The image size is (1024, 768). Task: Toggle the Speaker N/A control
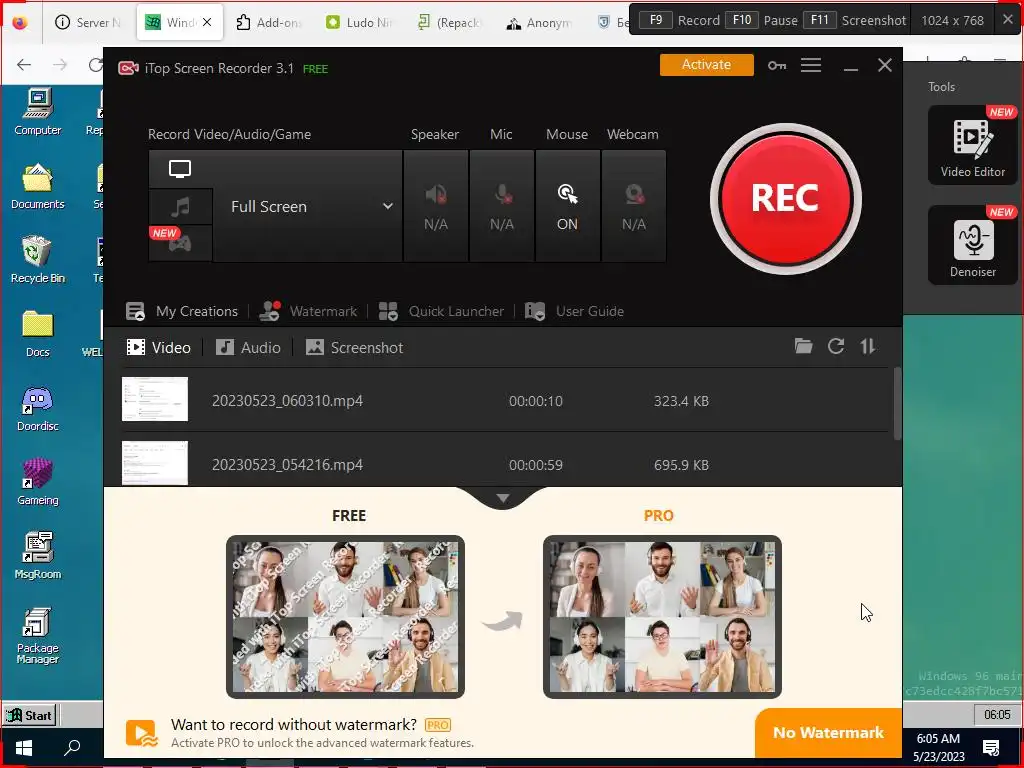point(436,206)
